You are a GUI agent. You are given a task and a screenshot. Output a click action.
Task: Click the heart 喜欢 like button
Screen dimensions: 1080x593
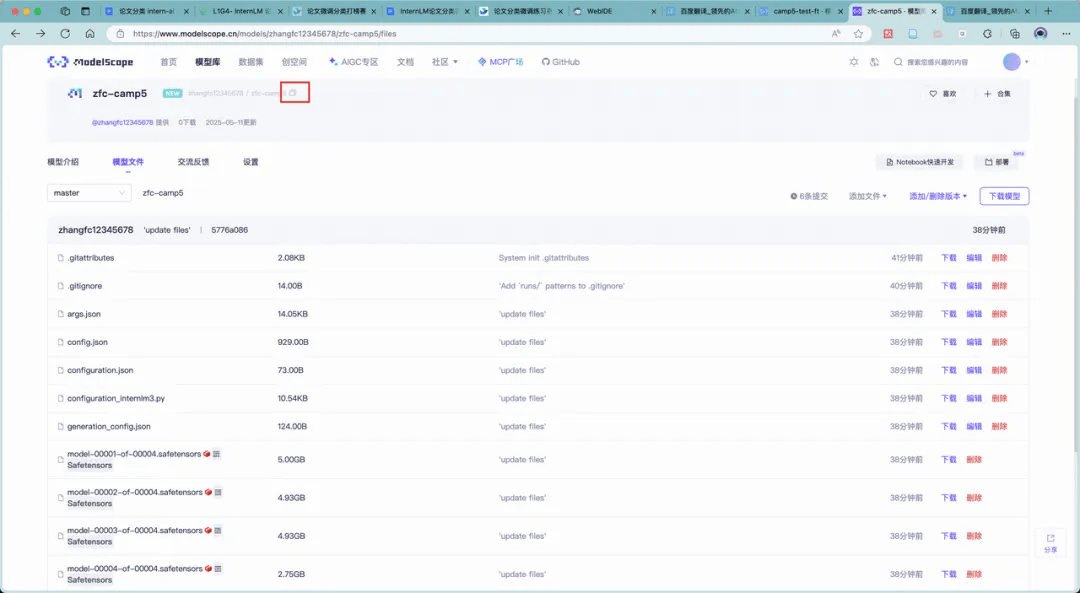[943, 94]
